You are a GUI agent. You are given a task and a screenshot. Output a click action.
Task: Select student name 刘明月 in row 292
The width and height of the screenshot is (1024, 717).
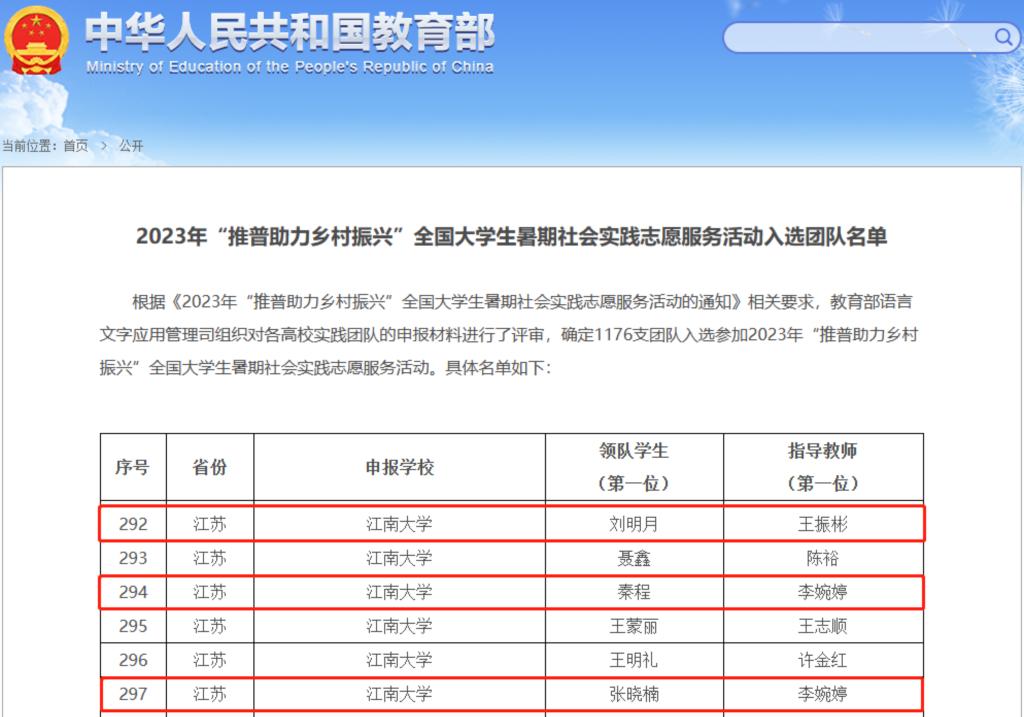click(x=633, y=524)
